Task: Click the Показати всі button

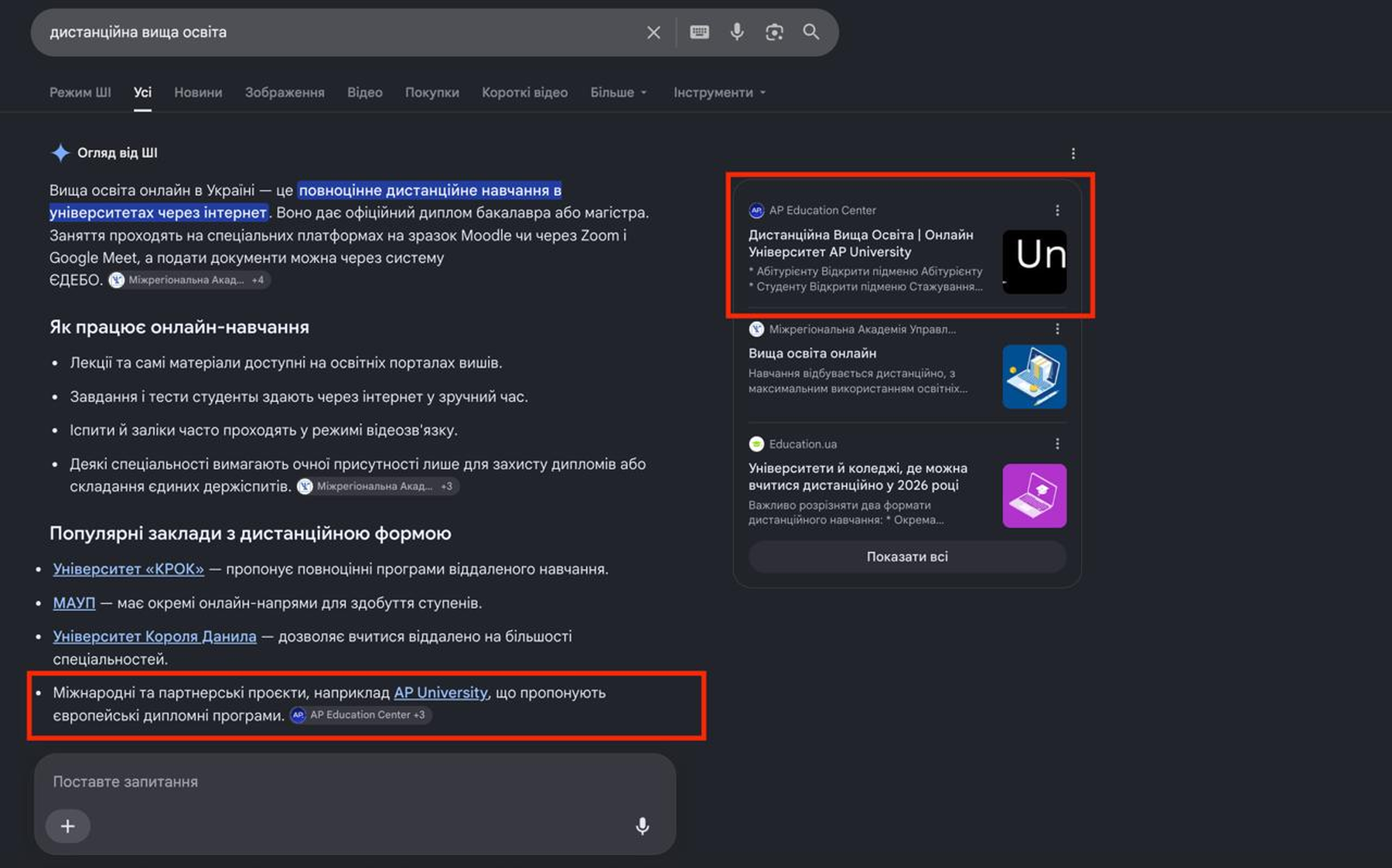Action: tap(907, 557)
